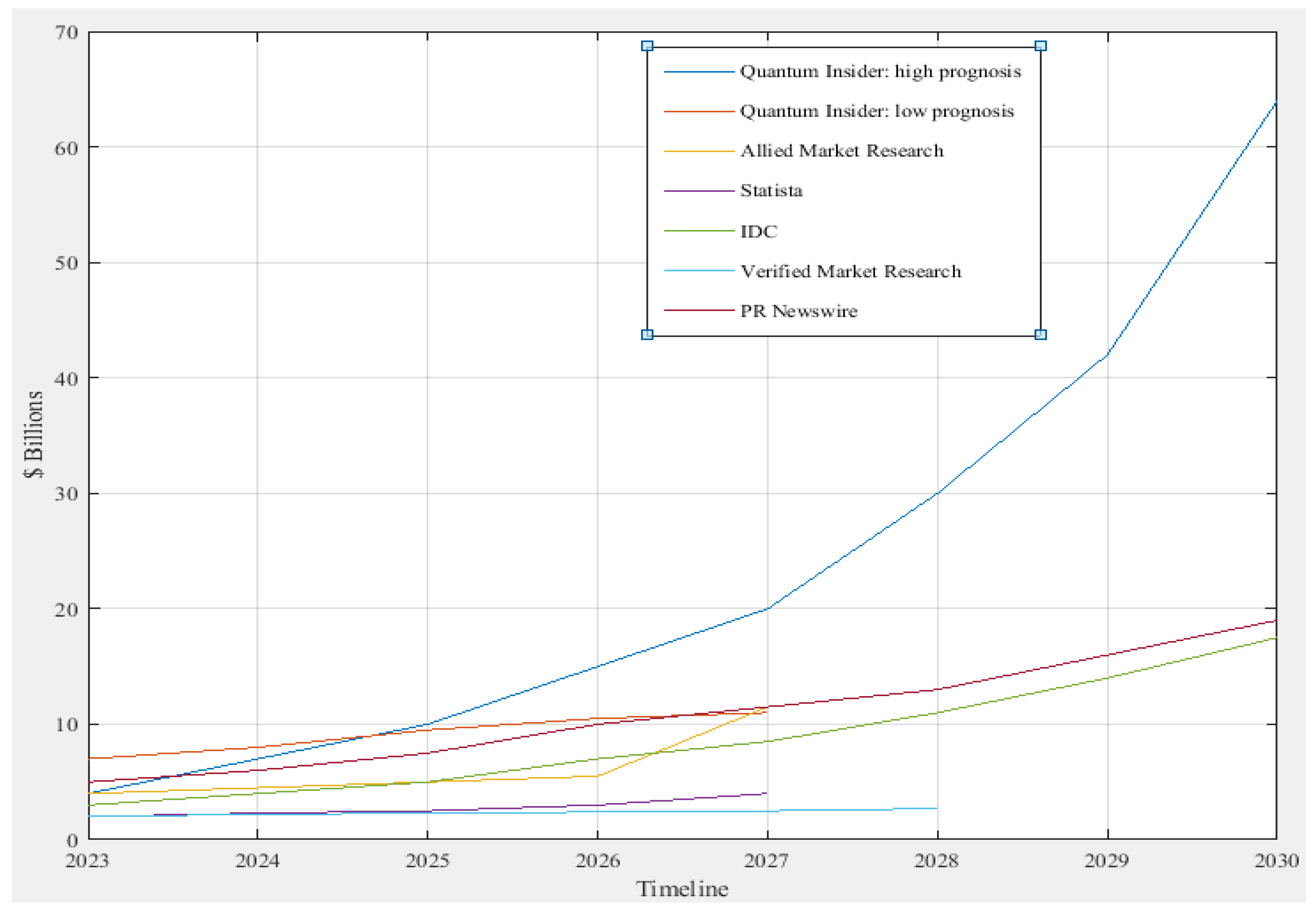This screenshot has width=1316, height=913.
Task: Click blue line sample in legend
Action: click(698, 72)
